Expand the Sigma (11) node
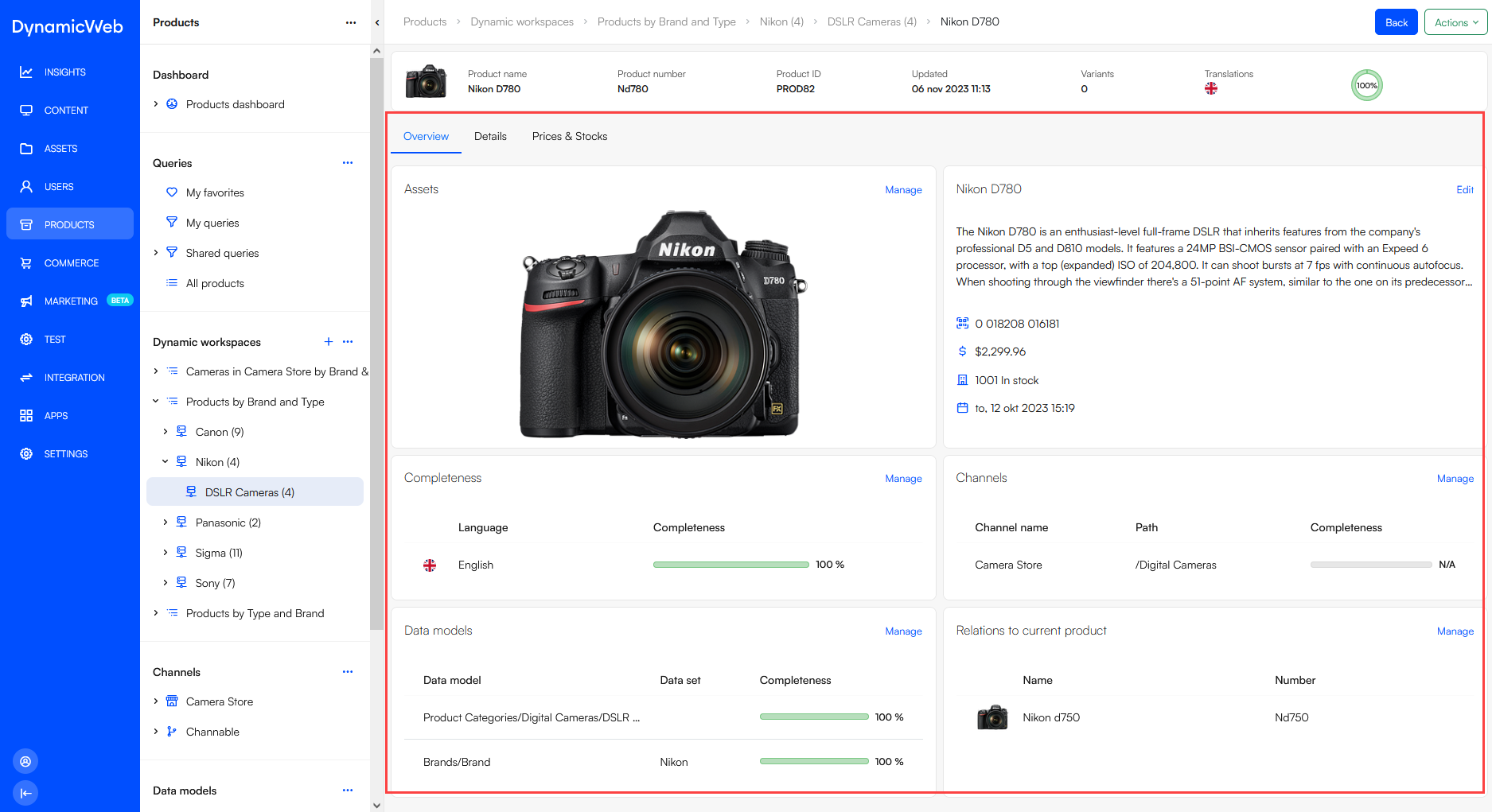Viewport: 1492px width, 812px height. [x=166, y=553]
